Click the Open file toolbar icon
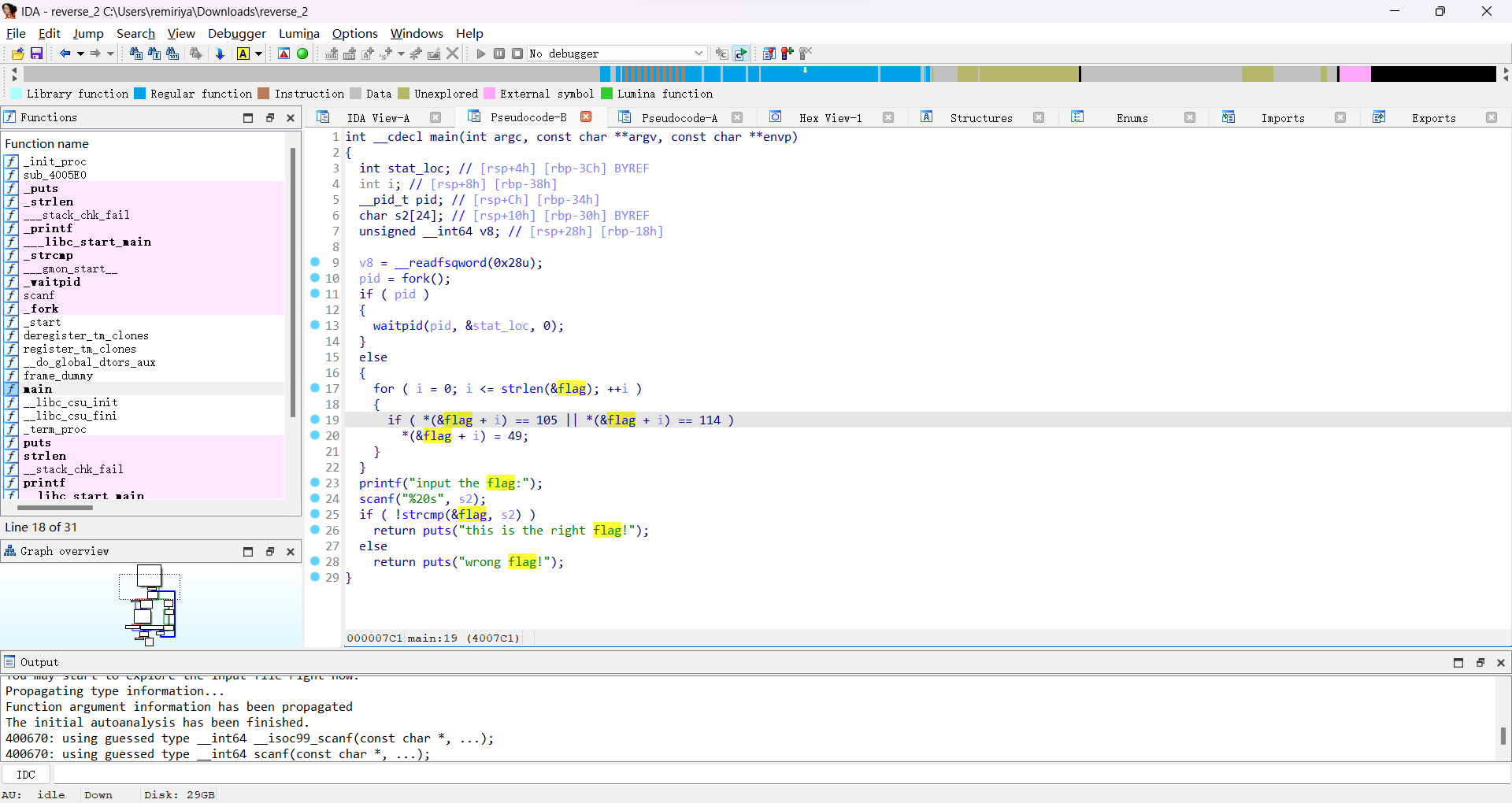This screenshot has width=1512, height=803. click(x=17, y=54)
